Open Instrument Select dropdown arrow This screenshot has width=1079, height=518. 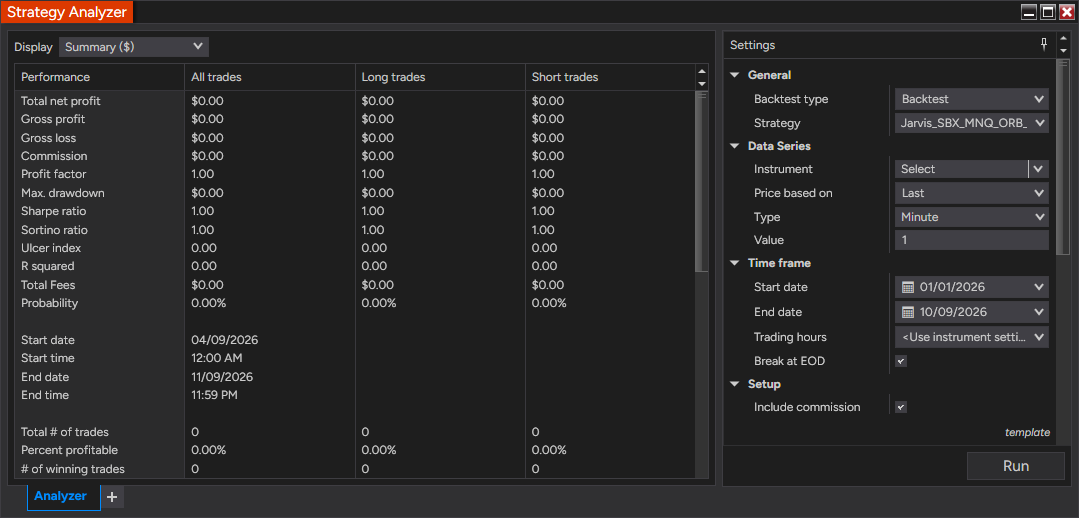[x=1038, y=169]
